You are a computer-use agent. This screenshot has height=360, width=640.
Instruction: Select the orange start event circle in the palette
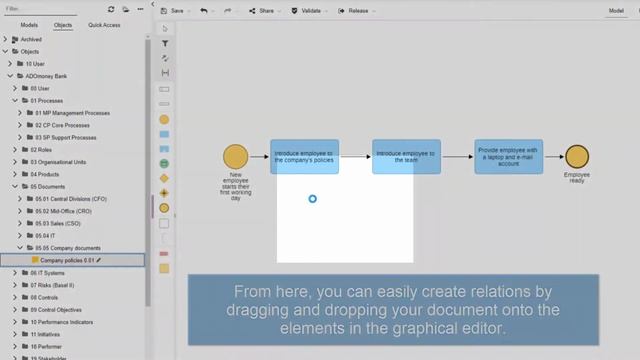(x=164, y=120)
